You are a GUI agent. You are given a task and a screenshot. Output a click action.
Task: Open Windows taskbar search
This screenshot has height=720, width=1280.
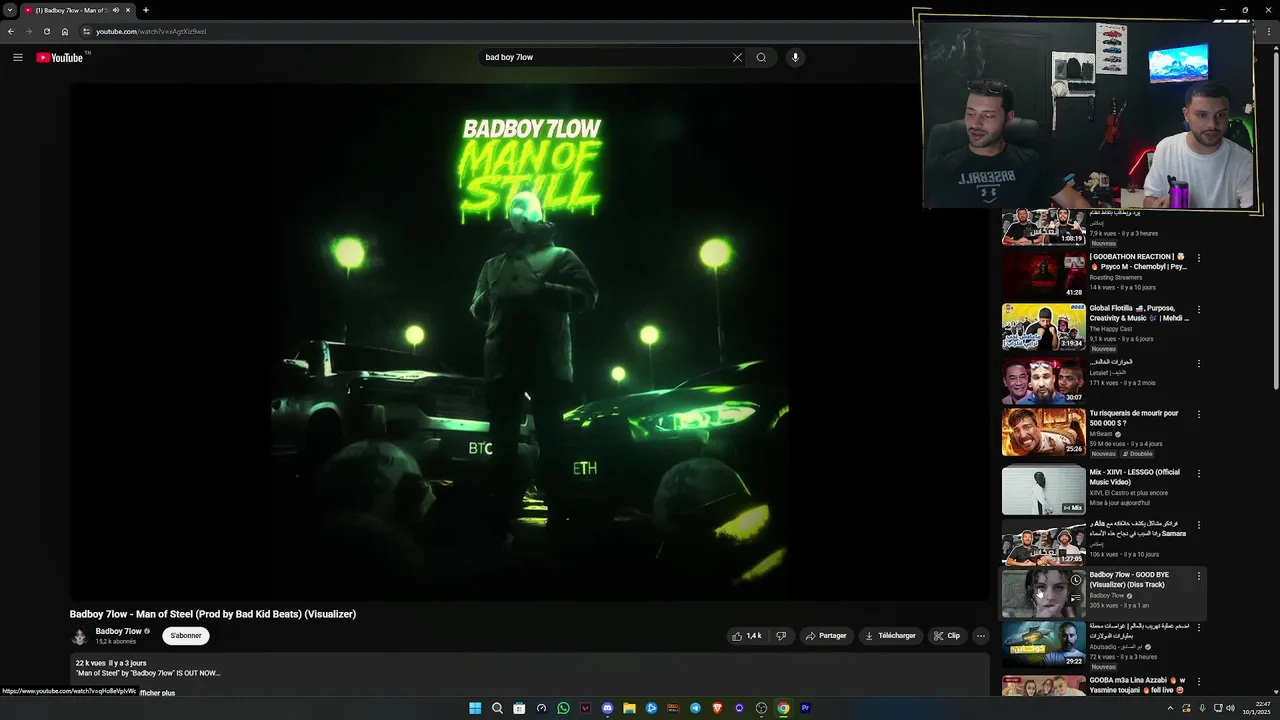497,708
